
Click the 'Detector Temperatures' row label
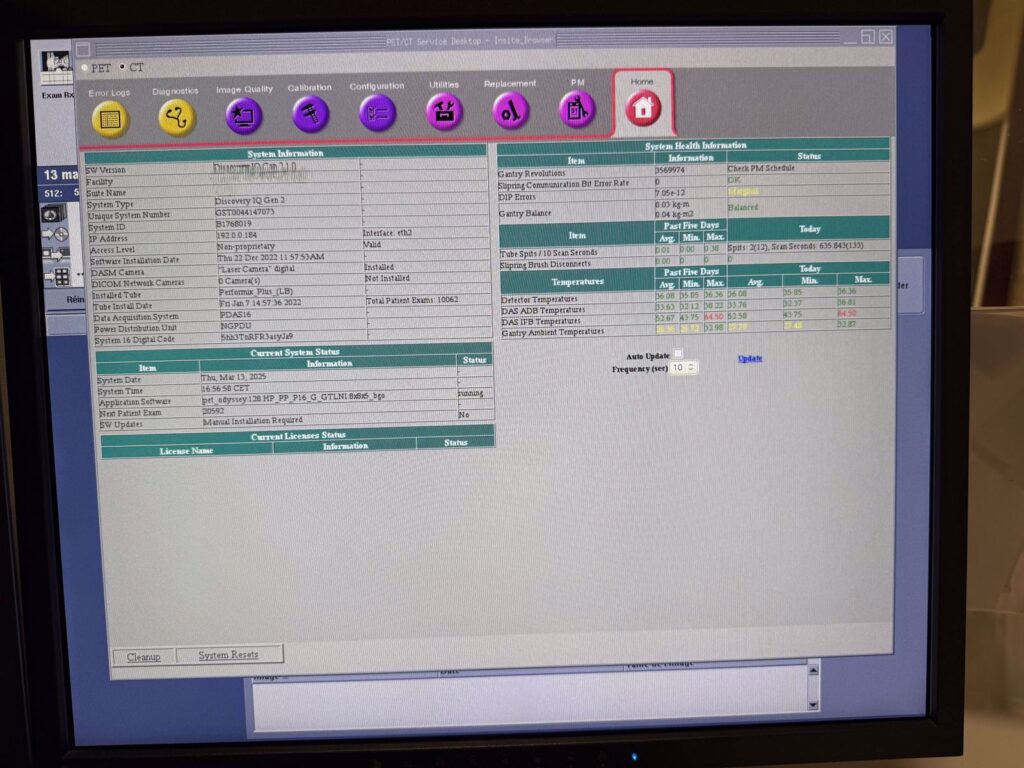539,300
